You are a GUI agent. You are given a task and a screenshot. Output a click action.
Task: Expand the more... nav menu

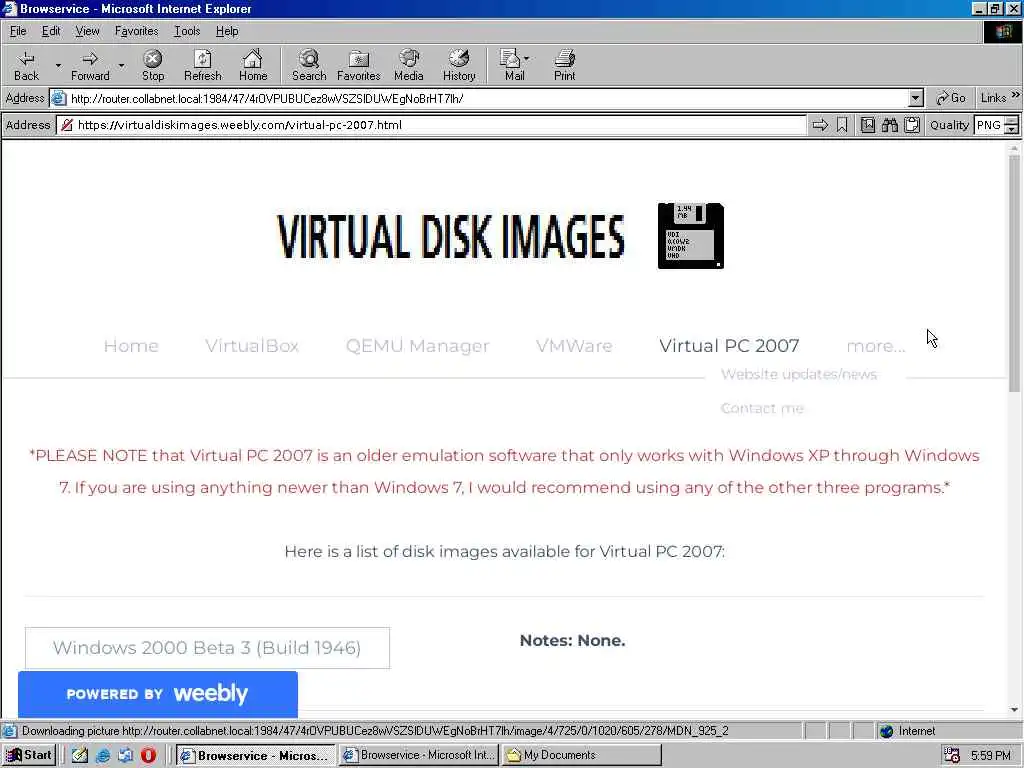(876, 346)
